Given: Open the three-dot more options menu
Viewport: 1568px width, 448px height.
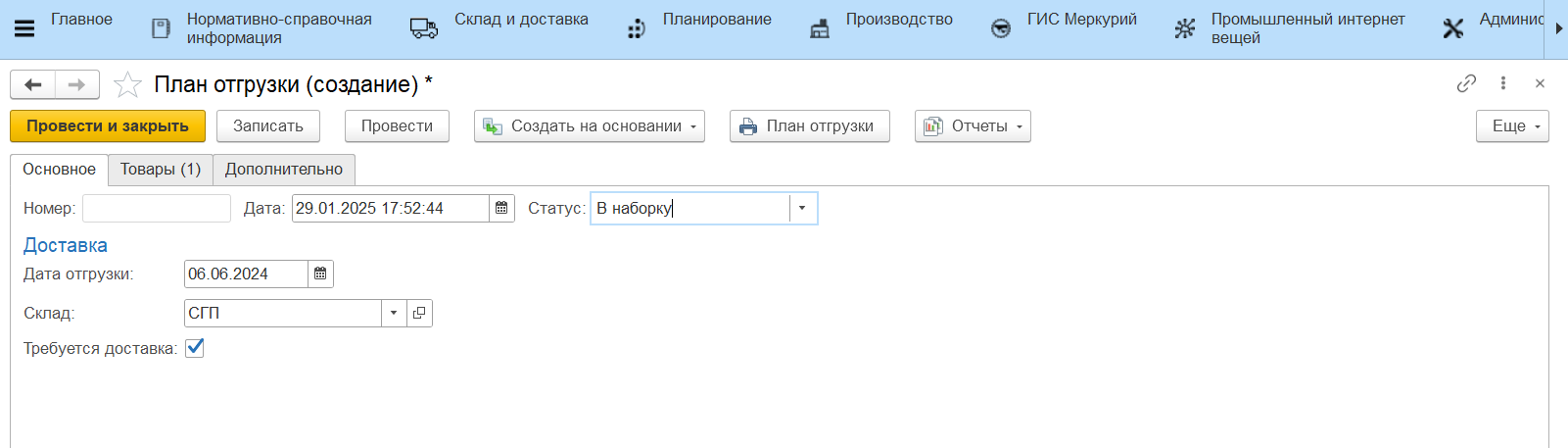Looking at the screenshot, I should (1502, 83).
